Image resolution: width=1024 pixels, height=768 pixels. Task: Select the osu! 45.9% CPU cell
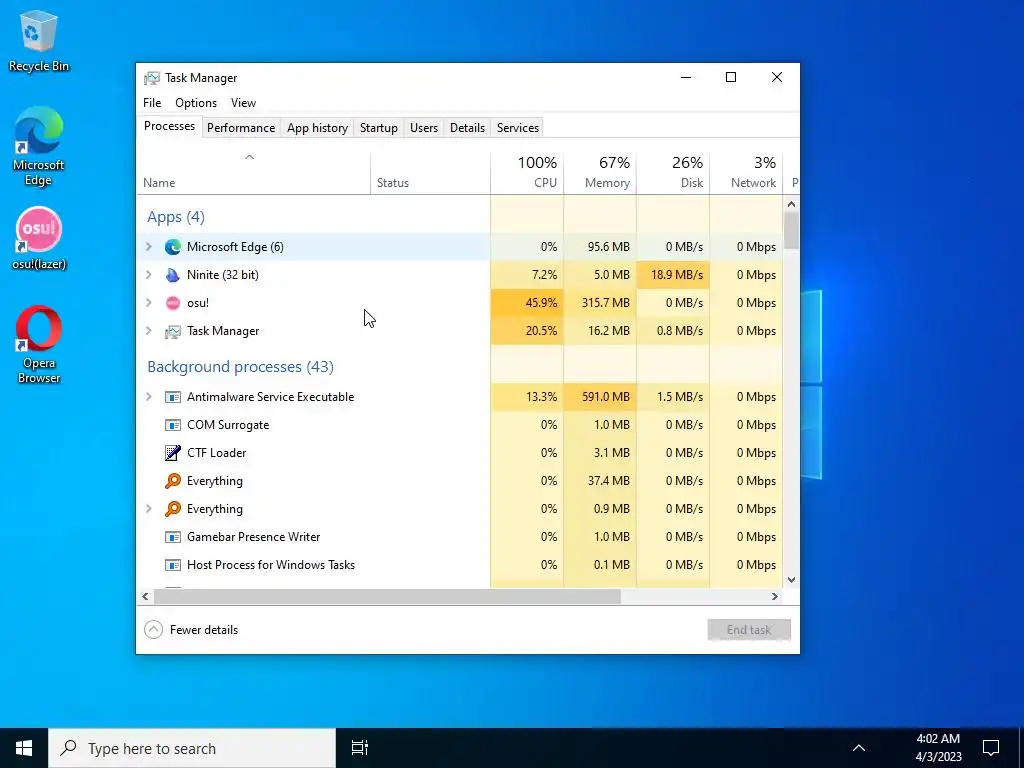[x=527, y=303]
